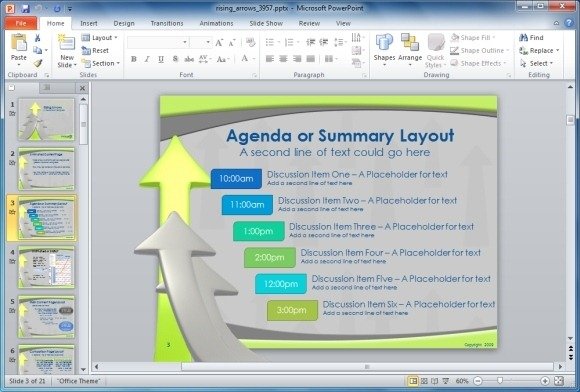Toggle Italic formatting

[147, 59]
